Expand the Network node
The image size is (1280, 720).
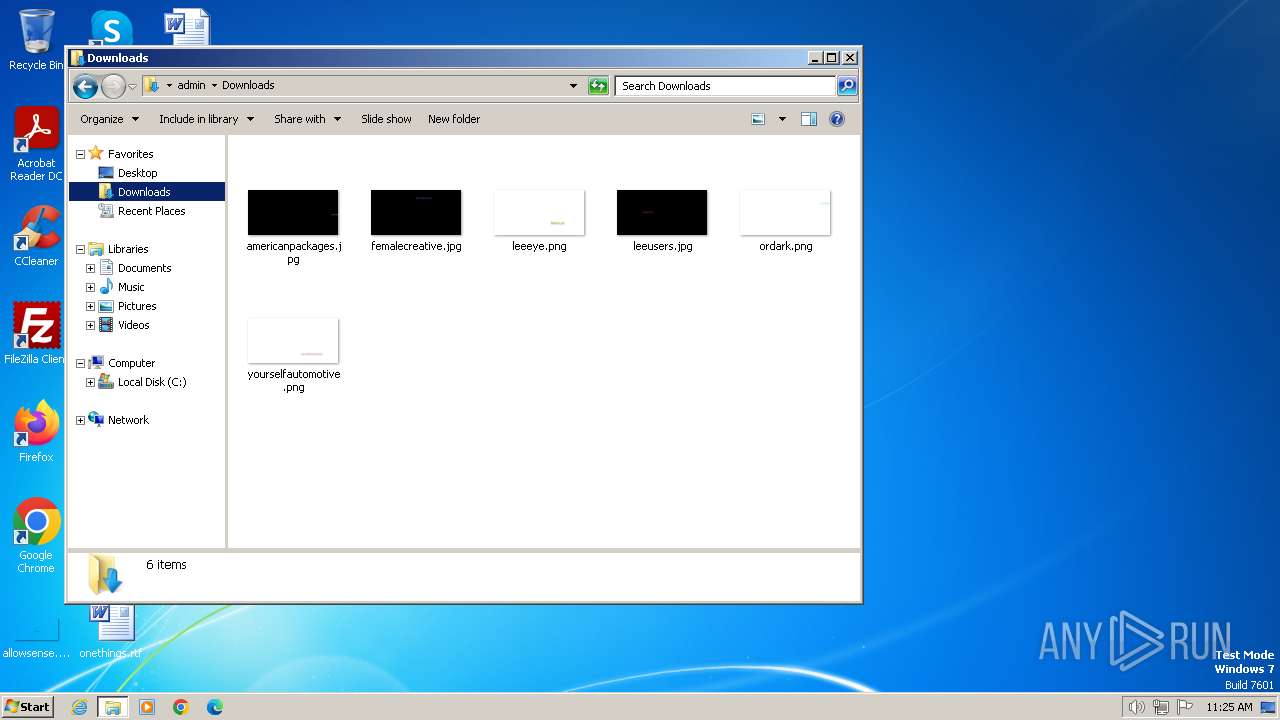coord(80,420)
